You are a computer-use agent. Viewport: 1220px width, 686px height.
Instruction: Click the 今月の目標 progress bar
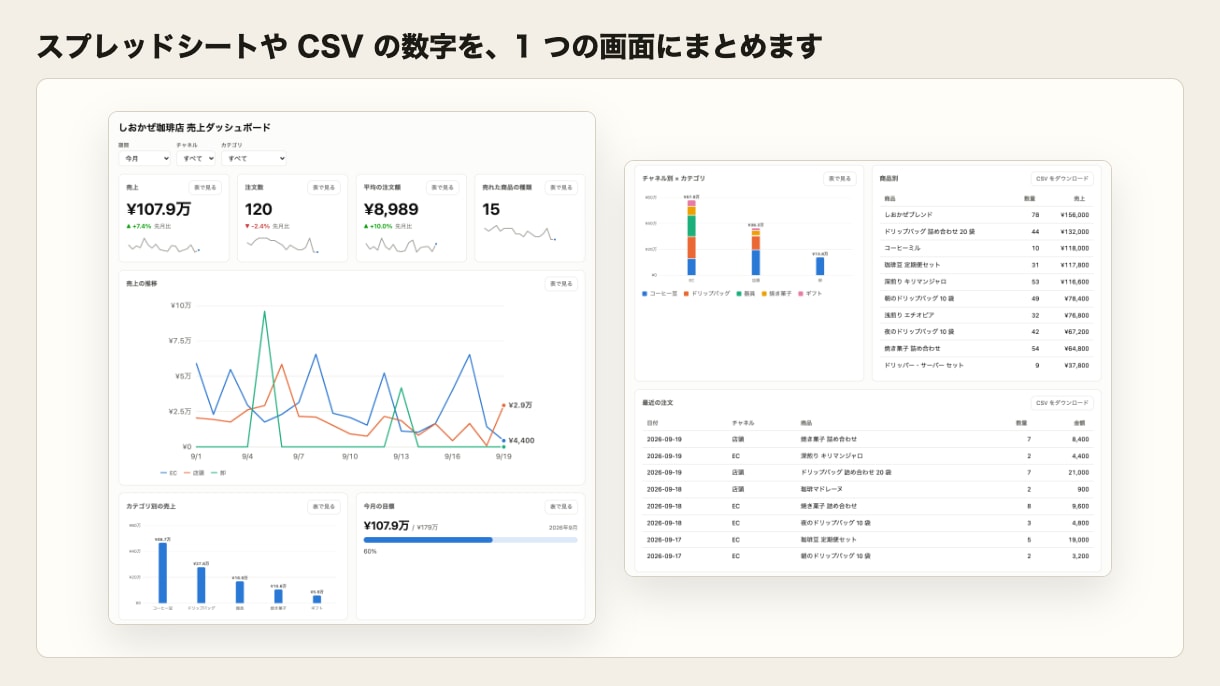(470, 540)
